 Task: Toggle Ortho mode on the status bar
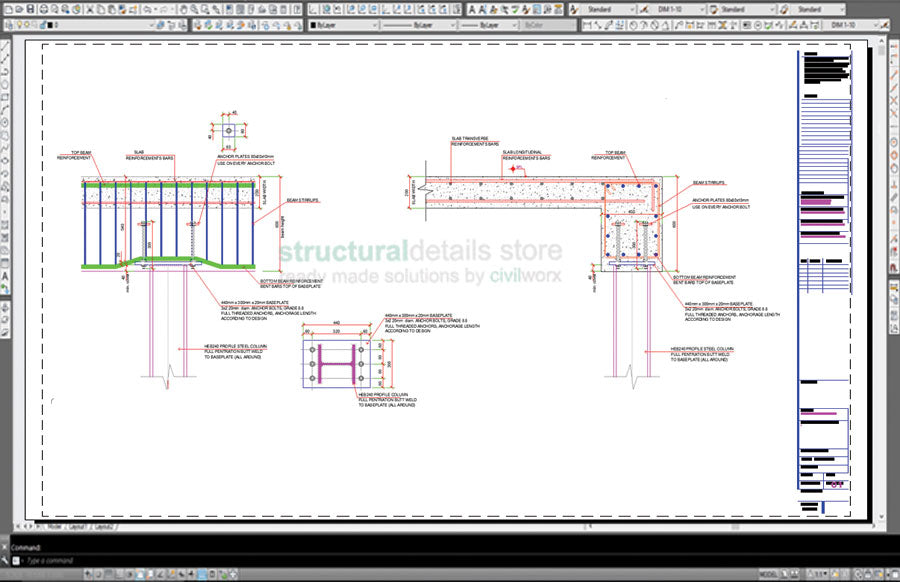tap(120, 573)
